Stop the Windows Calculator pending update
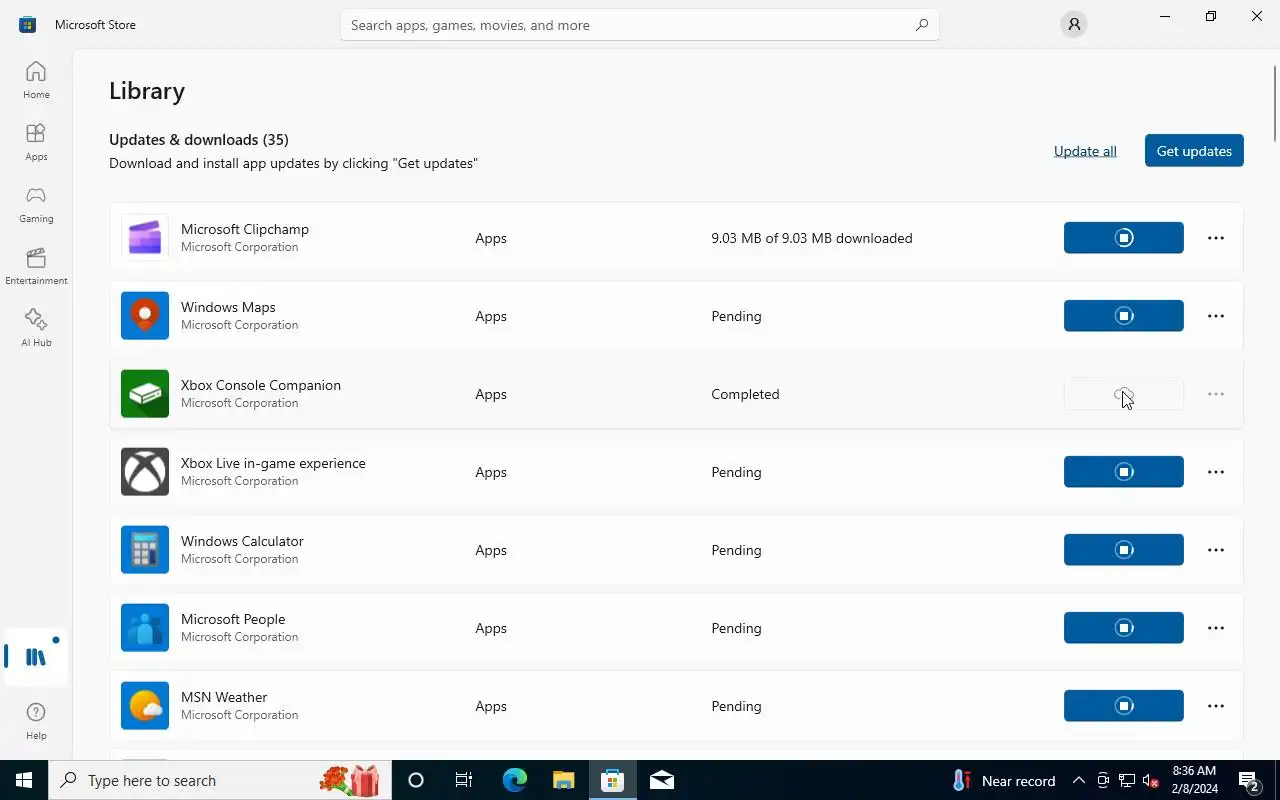The height and width of the screenshot is (800, 1280). [1124, 550]
